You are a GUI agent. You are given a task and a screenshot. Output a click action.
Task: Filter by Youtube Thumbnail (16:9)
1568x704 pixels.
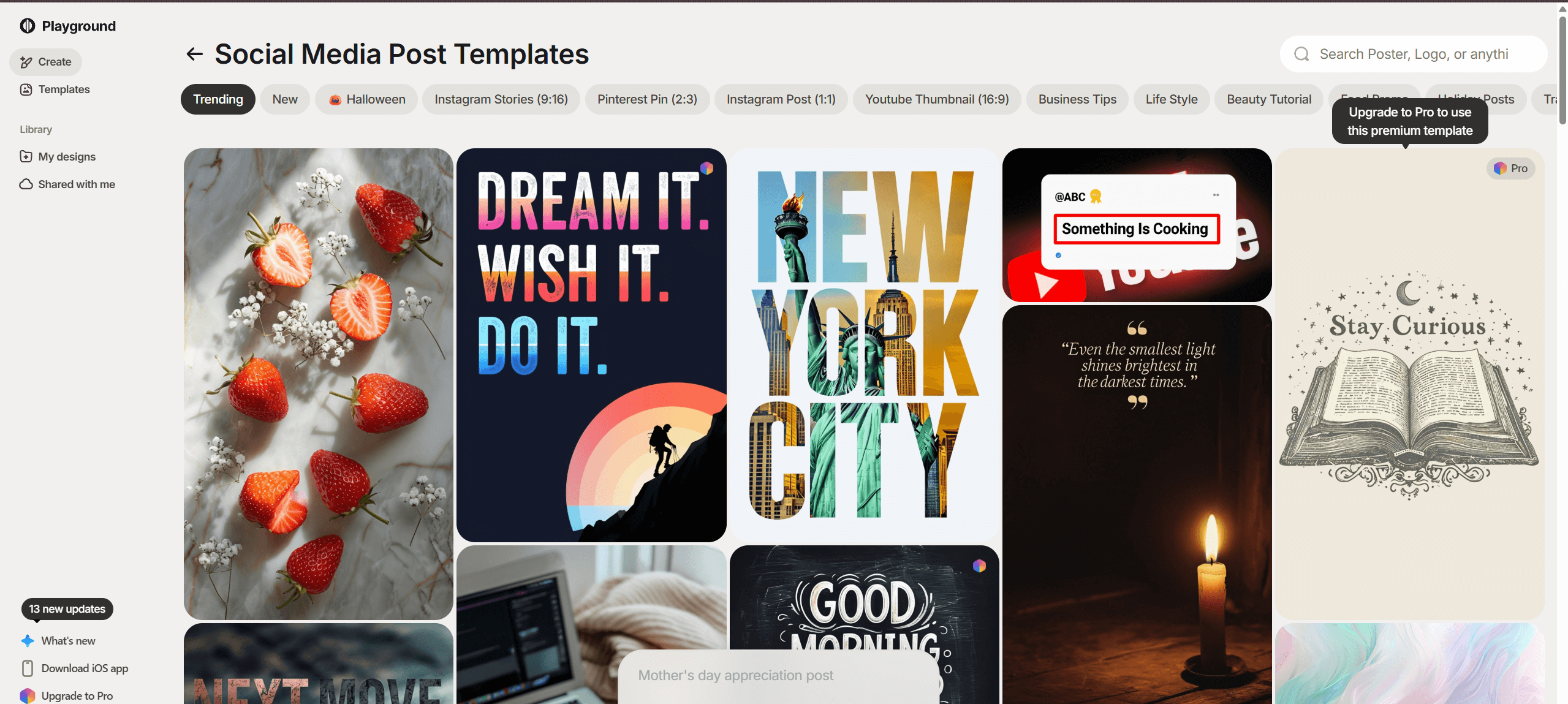click(x=937, y=99)
